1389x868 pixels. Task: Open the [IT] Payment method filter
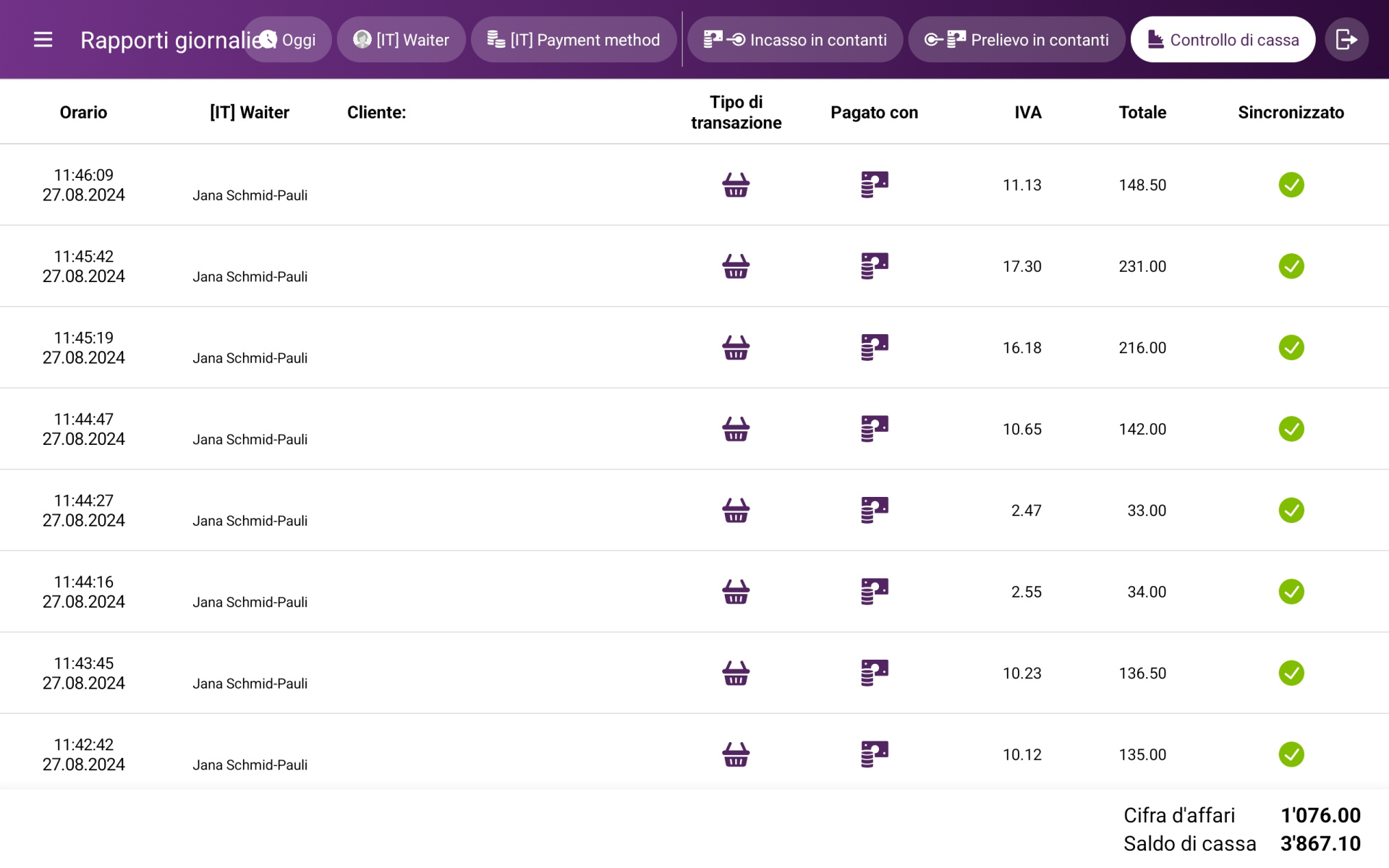[x=574, y=40]
